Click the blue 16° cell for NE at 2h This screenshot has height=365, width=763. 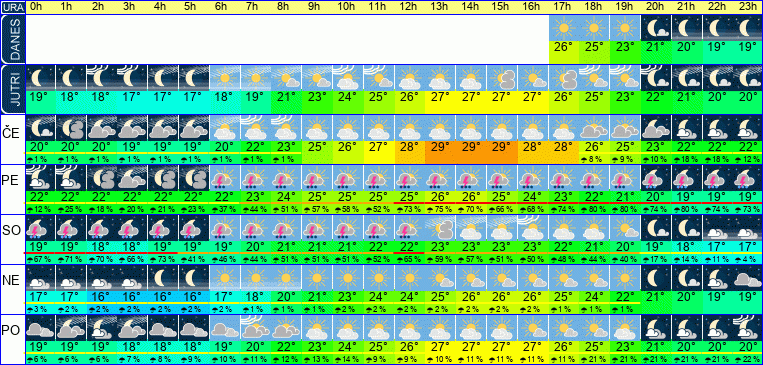pyautogui.click(x=100, y=297)
